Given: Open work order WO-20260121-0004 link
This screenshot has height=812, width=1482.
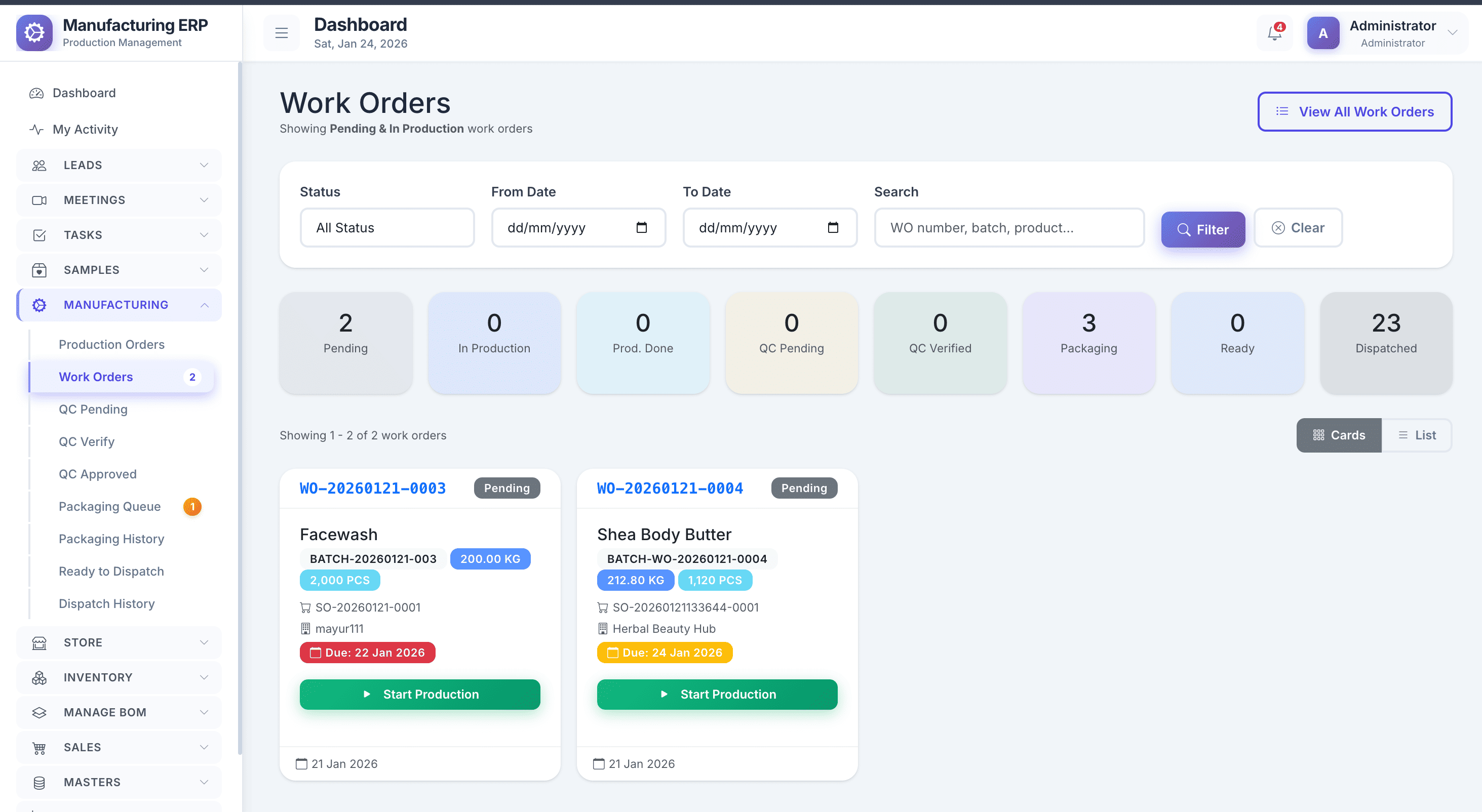Looking at the screenshot, I should [x=670, y=488].
